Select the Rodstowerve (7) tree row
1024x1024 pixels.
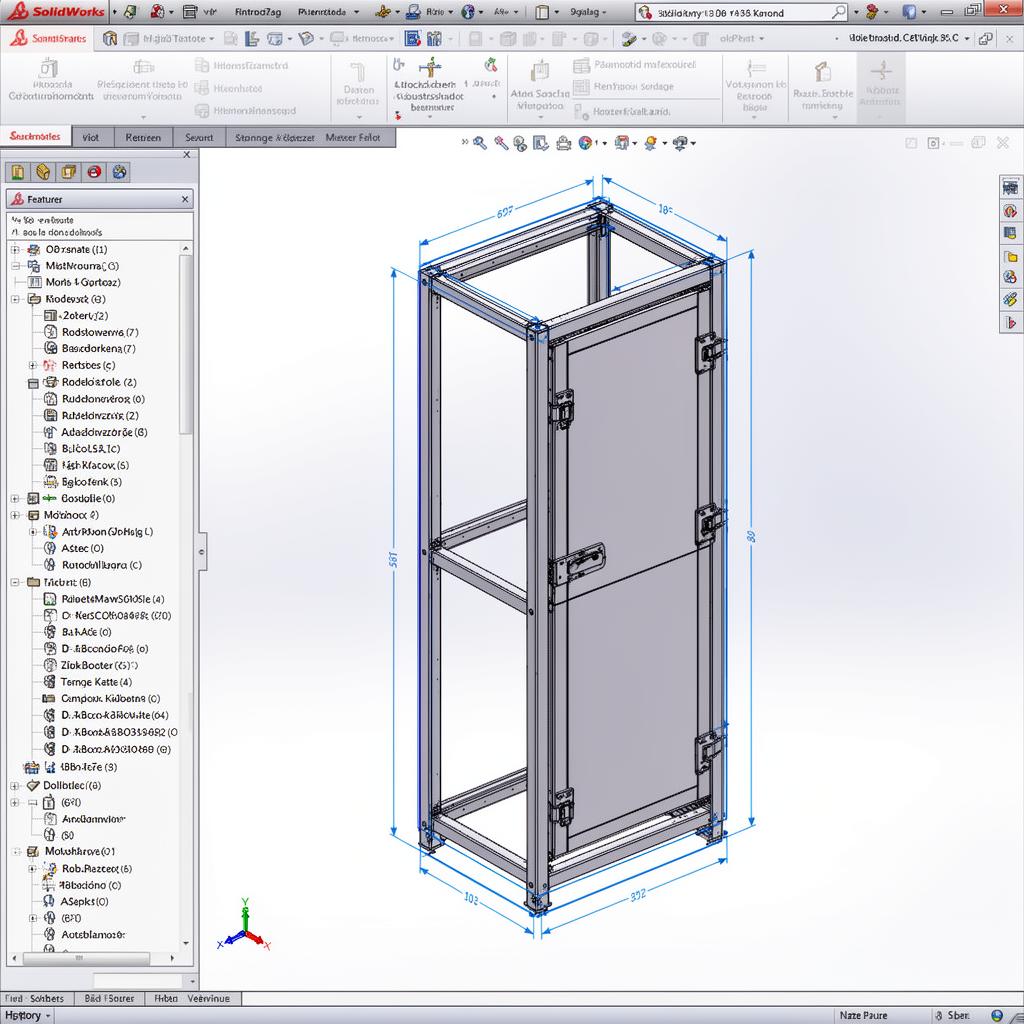pyautogui.click(x=91, y=332)
